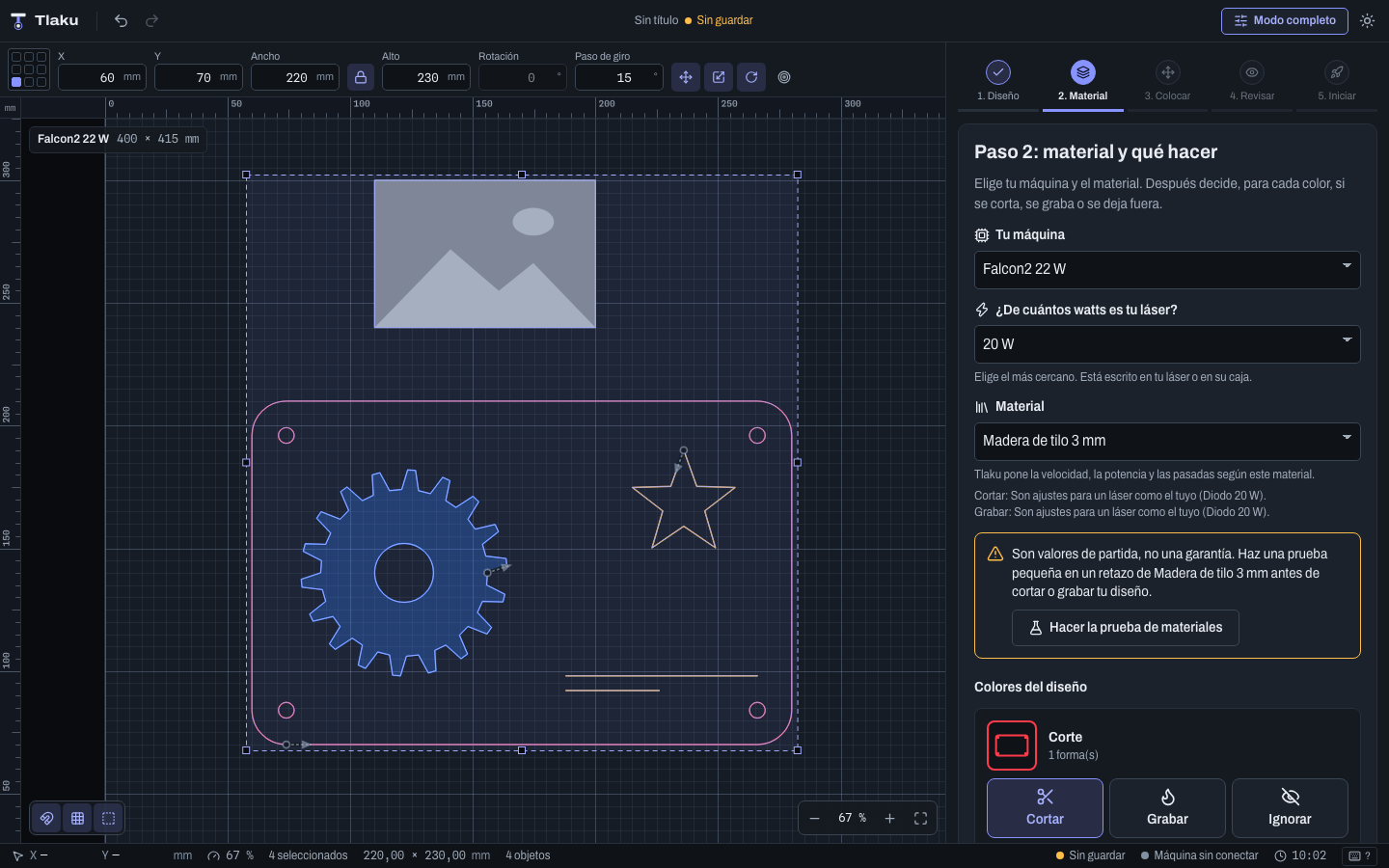Click the move arrows icon in the toolbar
1389x868 pixels.
(x=686, y=77)
